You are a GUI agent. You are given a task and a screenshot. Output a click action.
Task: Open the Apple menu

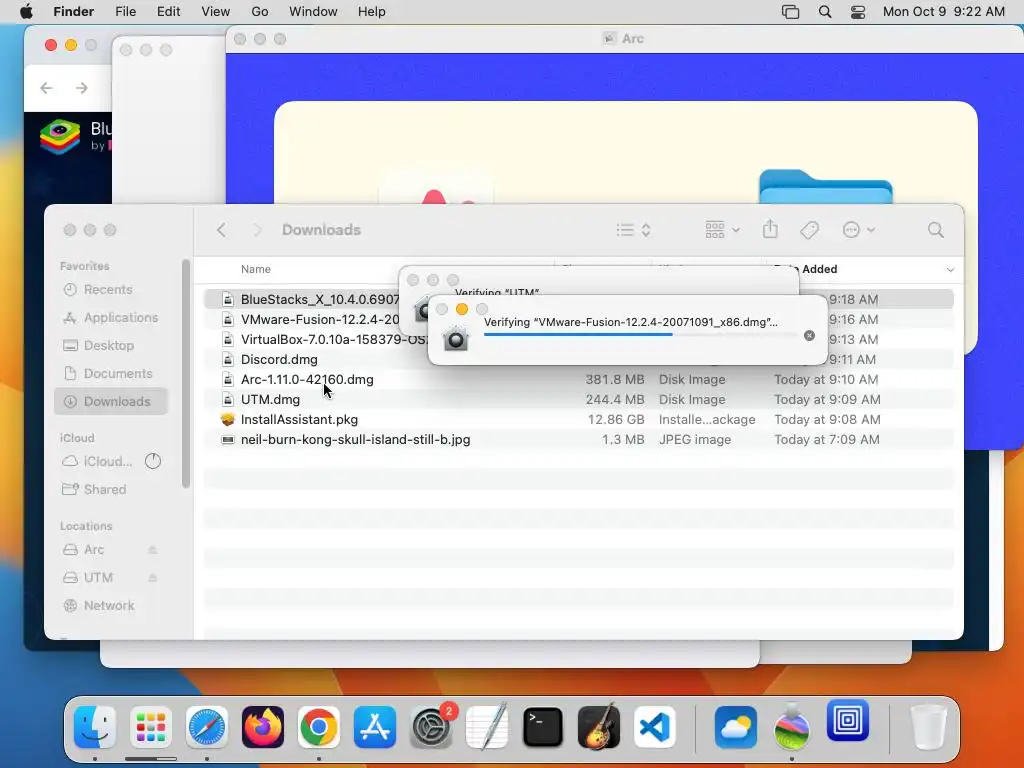click(26, 12)
